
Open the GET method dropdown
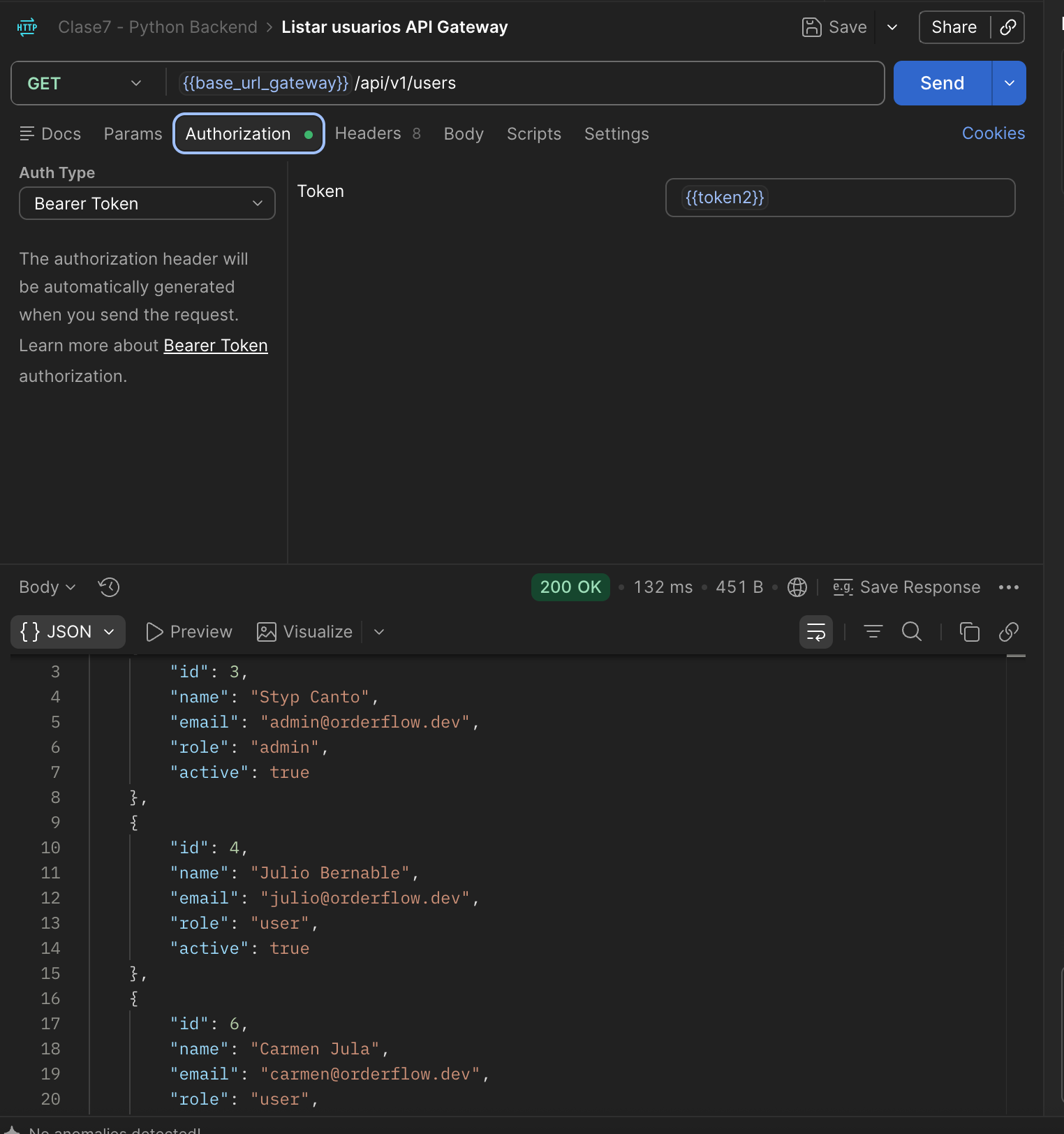pos(84,83)
